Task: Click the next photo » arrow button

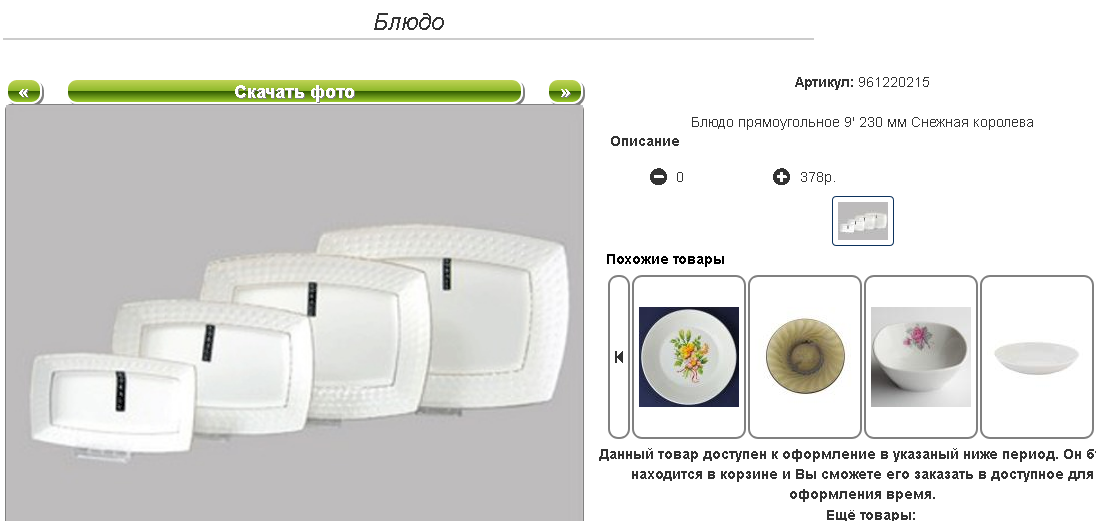Action: click(565, 92)
